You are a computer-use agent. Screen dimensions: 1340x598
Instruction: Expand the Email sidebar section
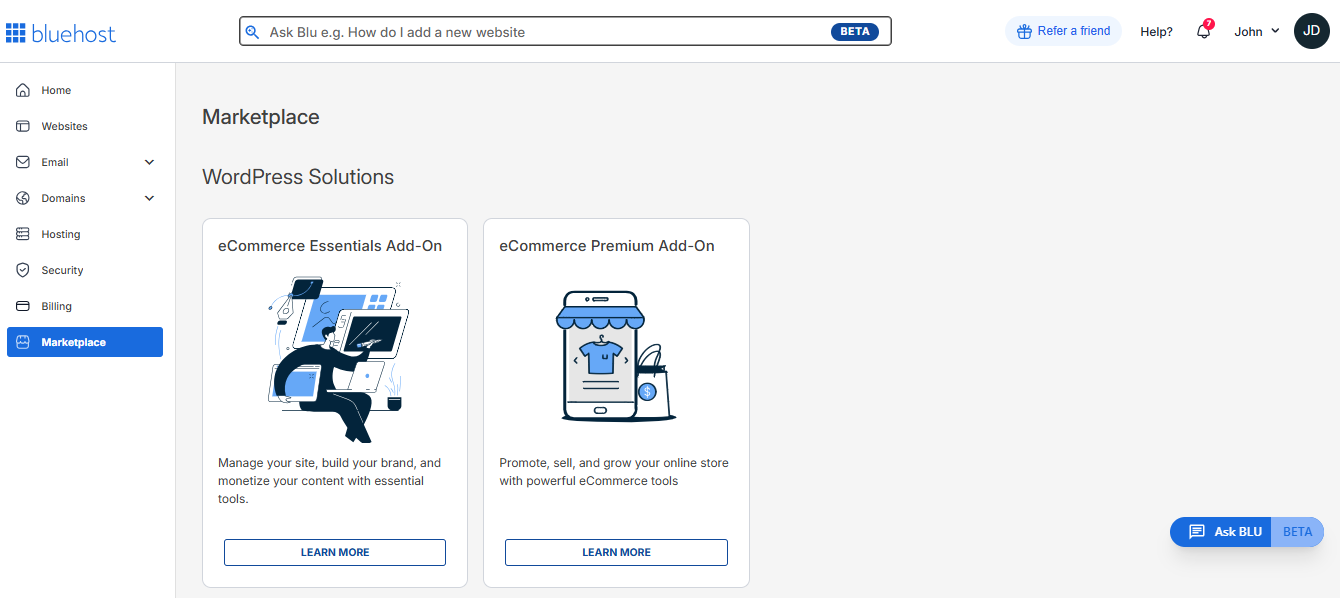[x=149, y=162]
